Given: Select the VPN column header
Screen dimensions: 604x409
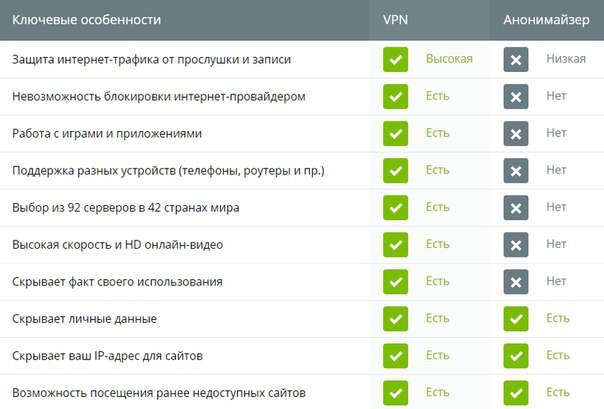Looking at the screenshot, I should [395, 20].
